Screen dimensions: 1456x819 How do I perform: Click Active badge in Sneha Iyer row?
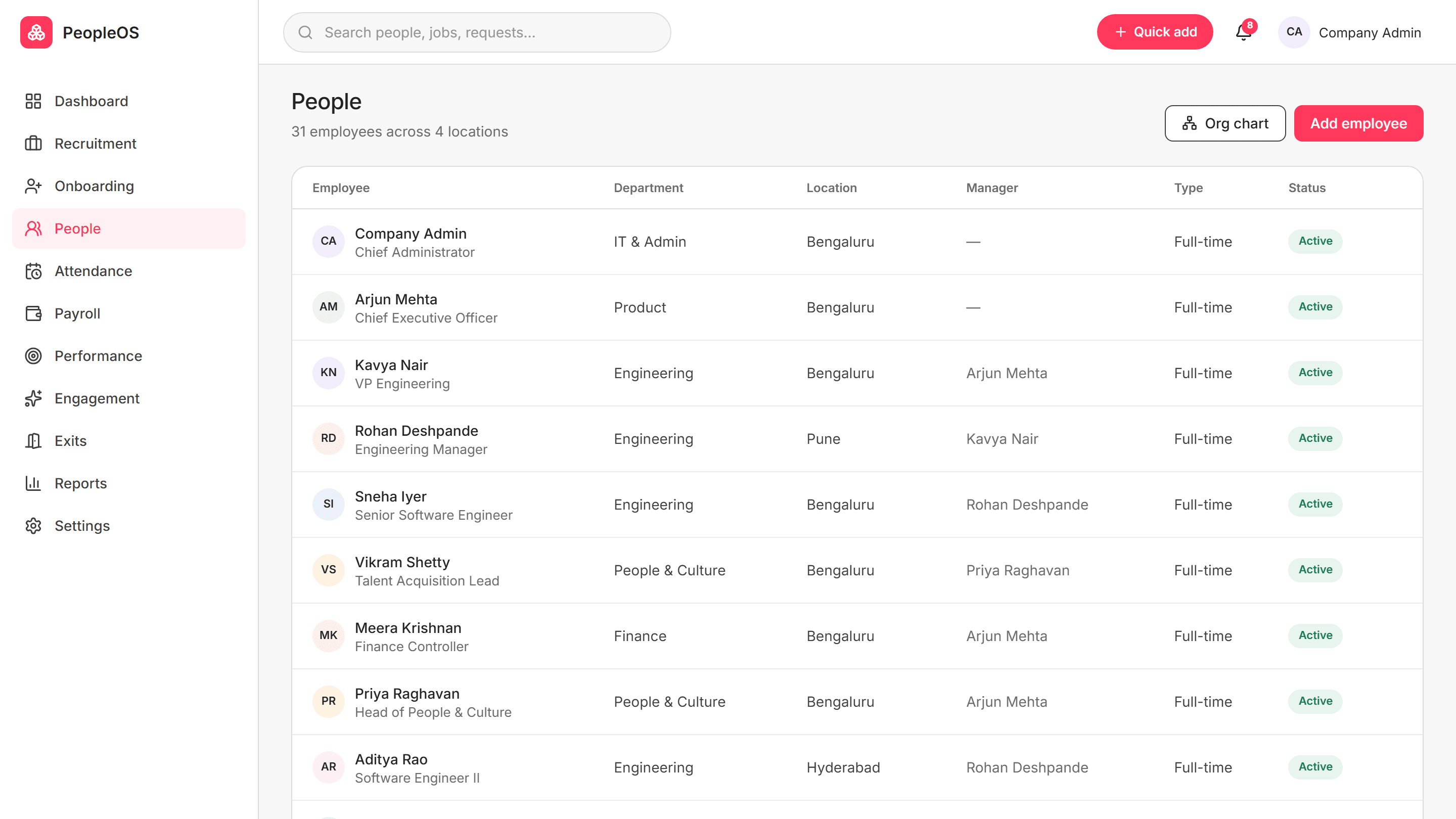pyautogui.click(x=1315, y=504)
